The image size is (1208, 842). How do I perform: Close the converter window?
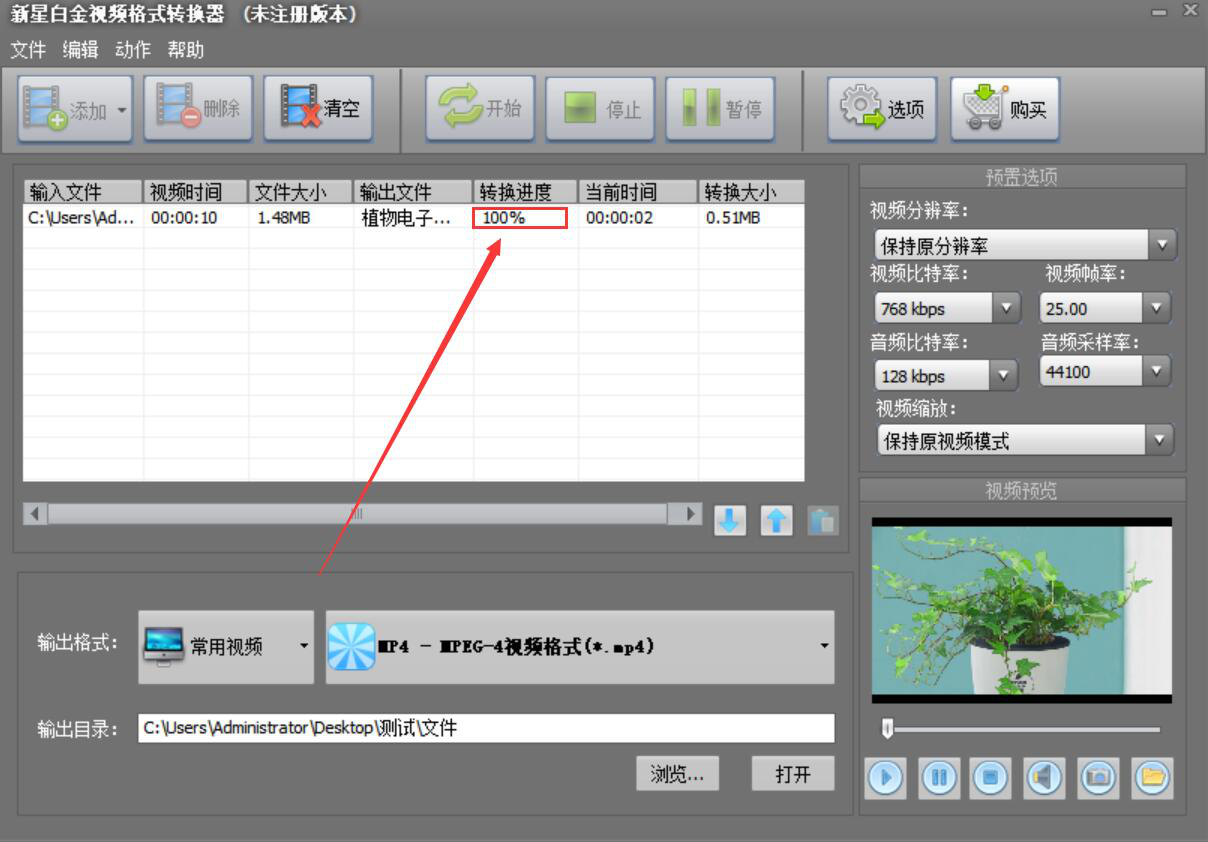[1190, 11]
